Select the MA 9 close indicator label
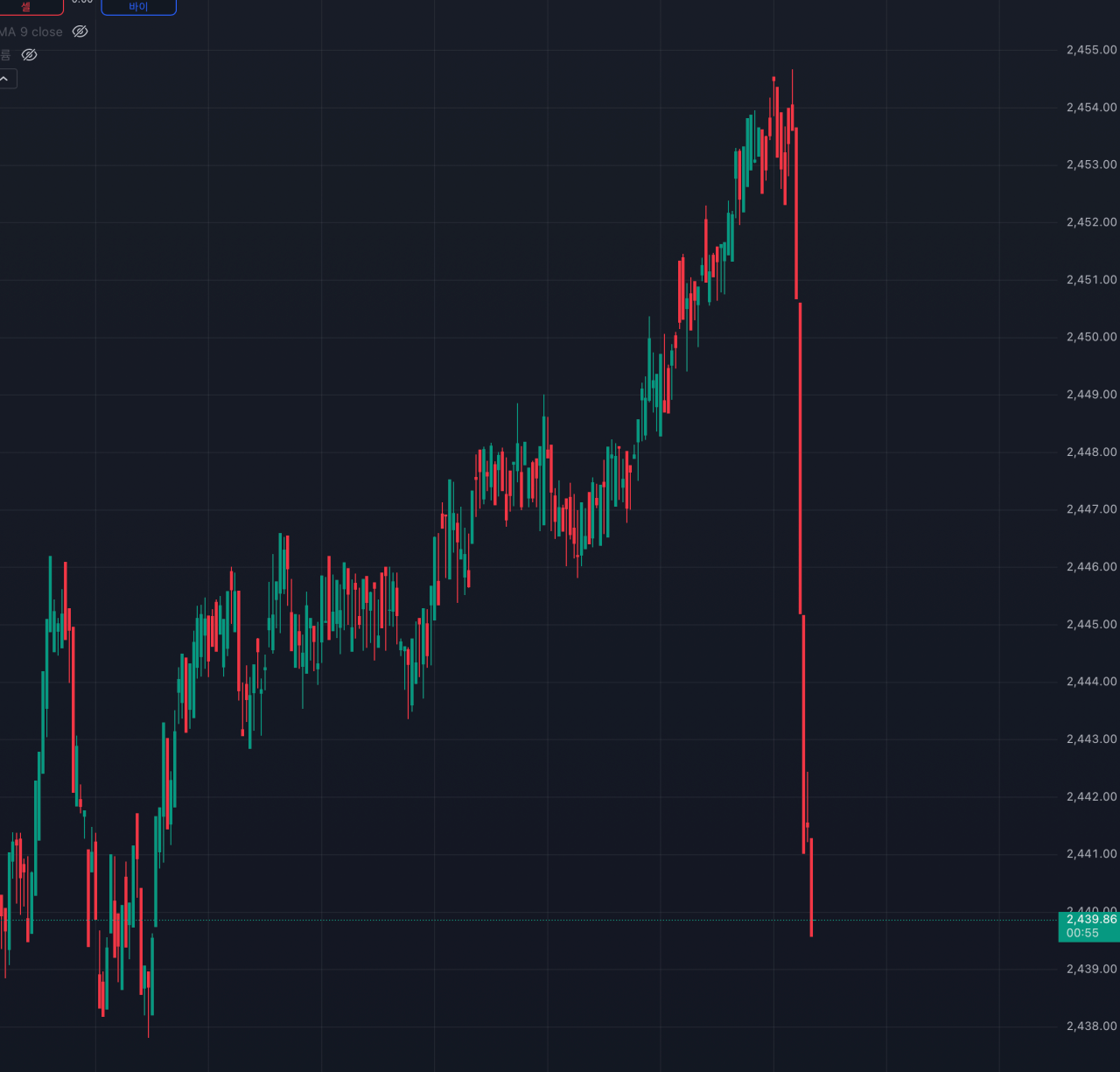The image size is (1120, 1072). (x=31, y=32)
